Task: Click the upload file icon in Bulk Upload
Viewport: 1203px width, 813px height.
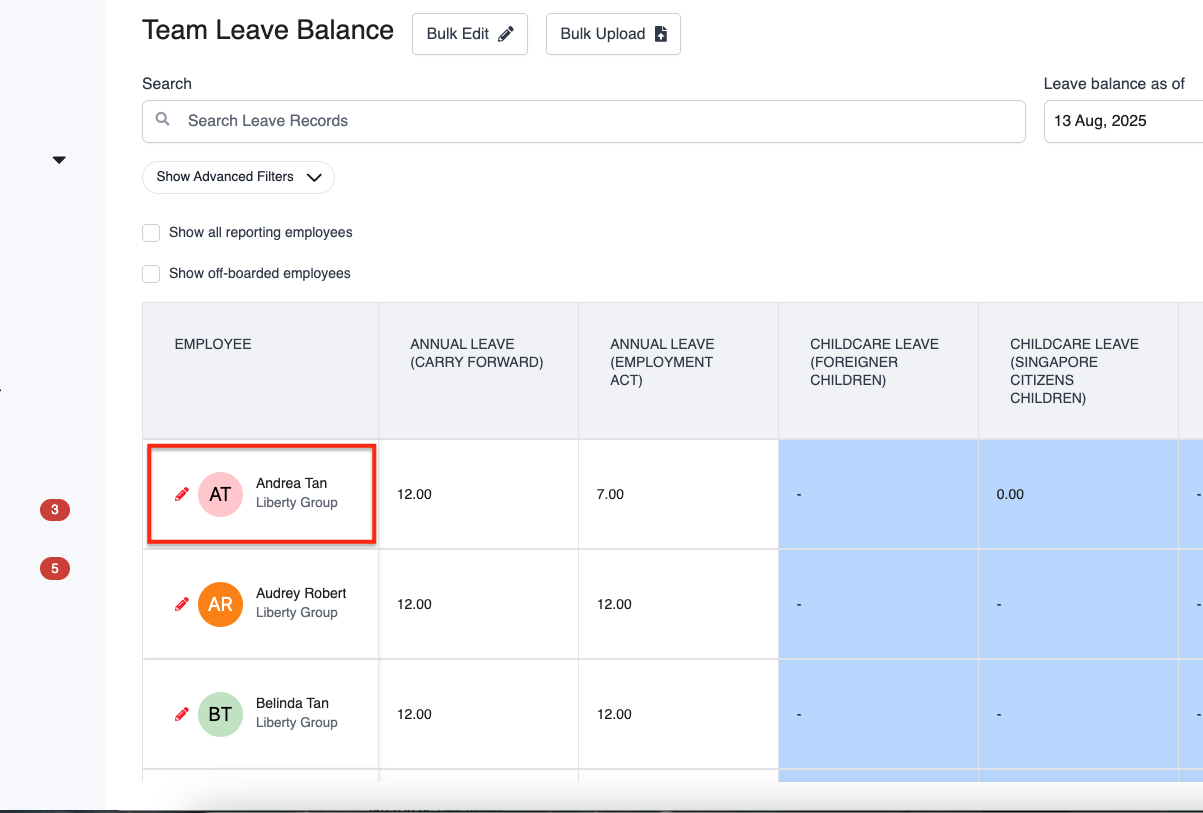Action: [660, 34]
